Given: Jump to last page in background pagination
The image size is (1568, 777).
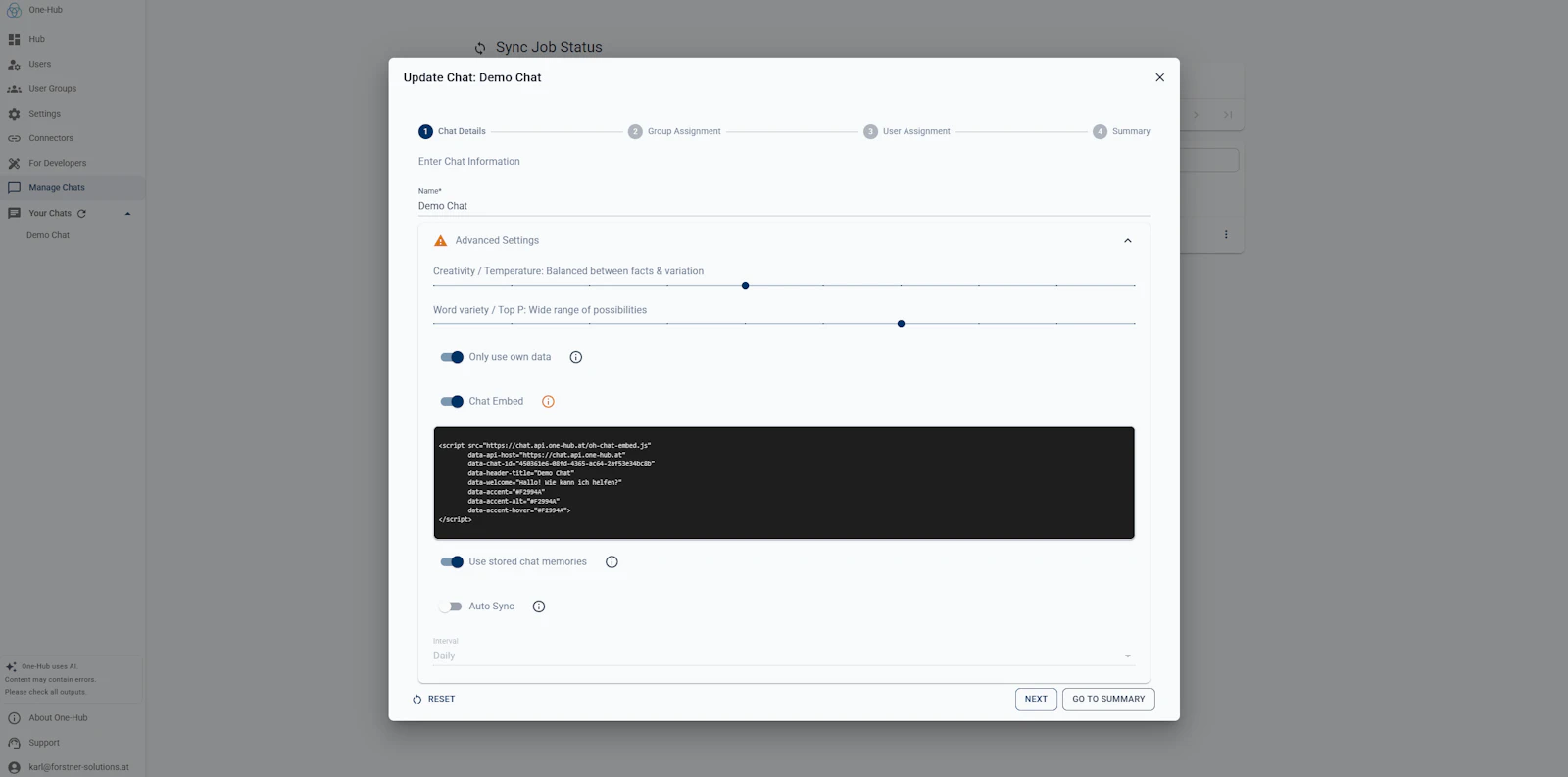Looking at the screenshot, I should tap(1228, 115).
